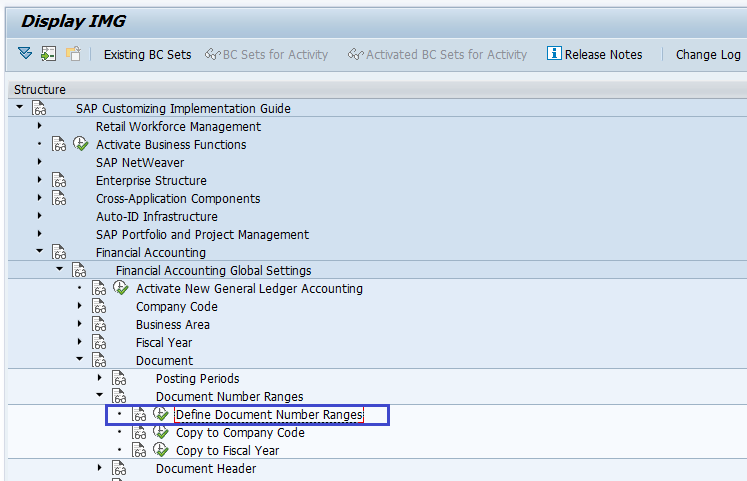Open documentation icon for Document Number Ranges
This screenshot has height=481, width=747.
pyautogui.click(x=119, y=396)
